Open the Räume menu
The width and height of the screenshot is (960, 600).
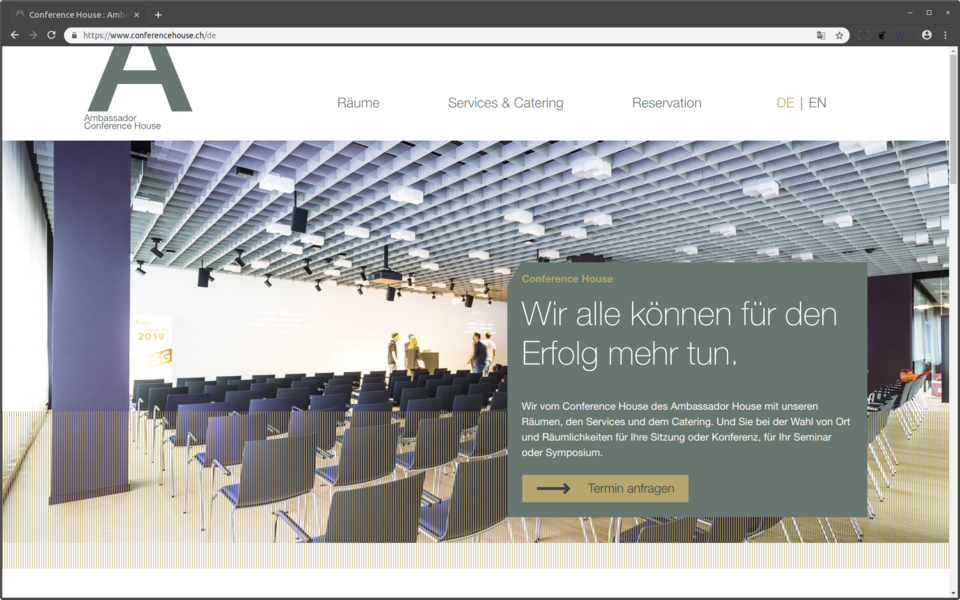point(358,103)
